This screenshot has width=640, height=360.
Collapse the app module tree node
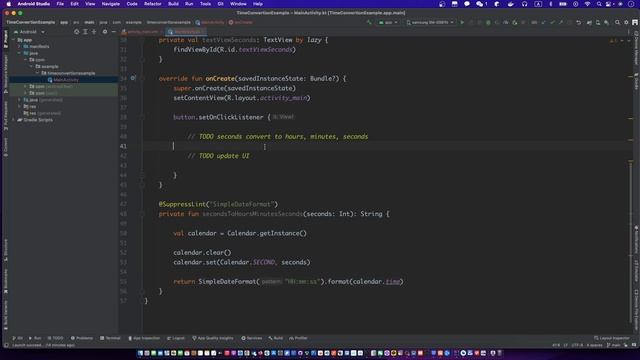13,40
